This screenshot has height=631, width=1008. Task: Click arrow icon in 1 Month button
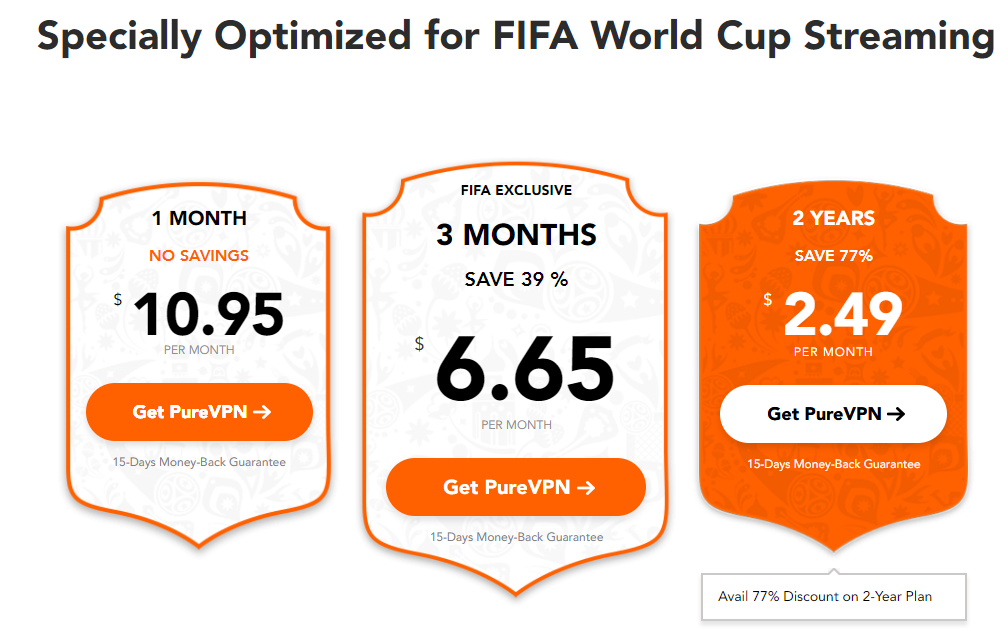pyautogui.click(x=262, y=412)
